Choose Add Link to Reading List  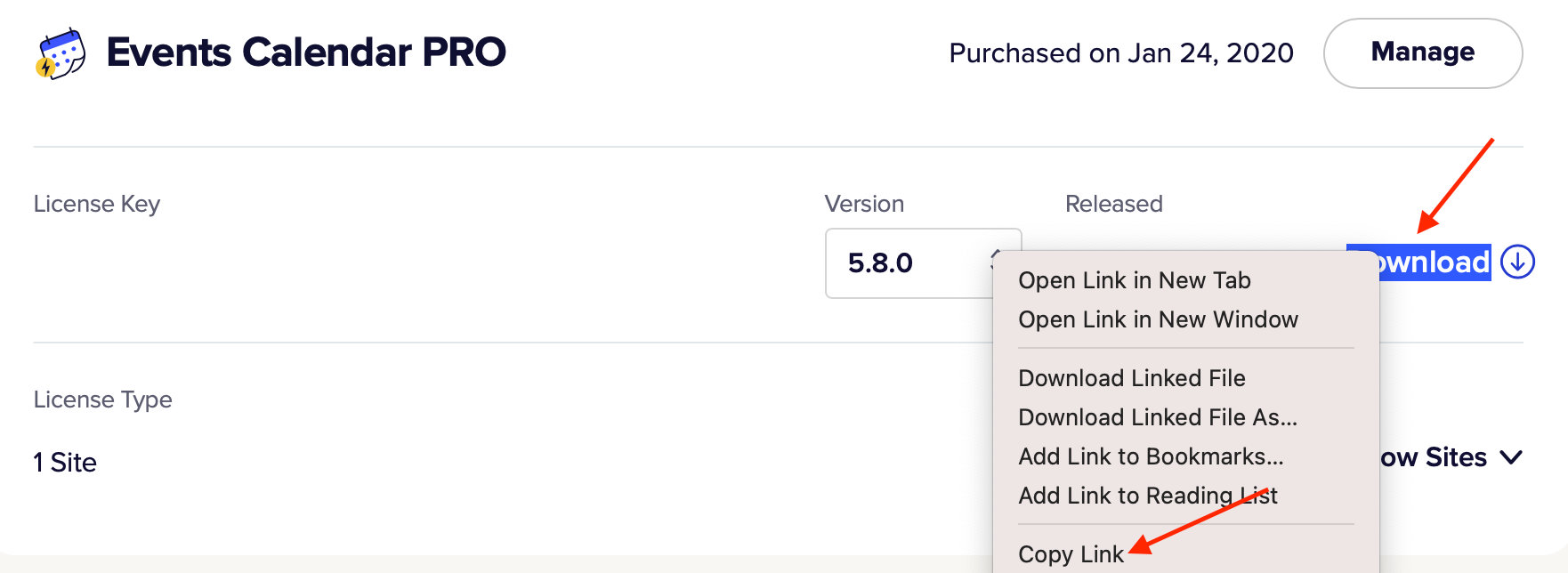1148,496
